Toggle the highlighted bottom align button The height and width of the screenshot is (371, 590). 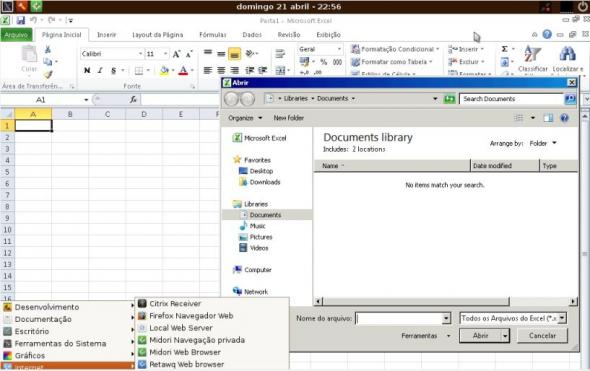(x=234, y=54)
